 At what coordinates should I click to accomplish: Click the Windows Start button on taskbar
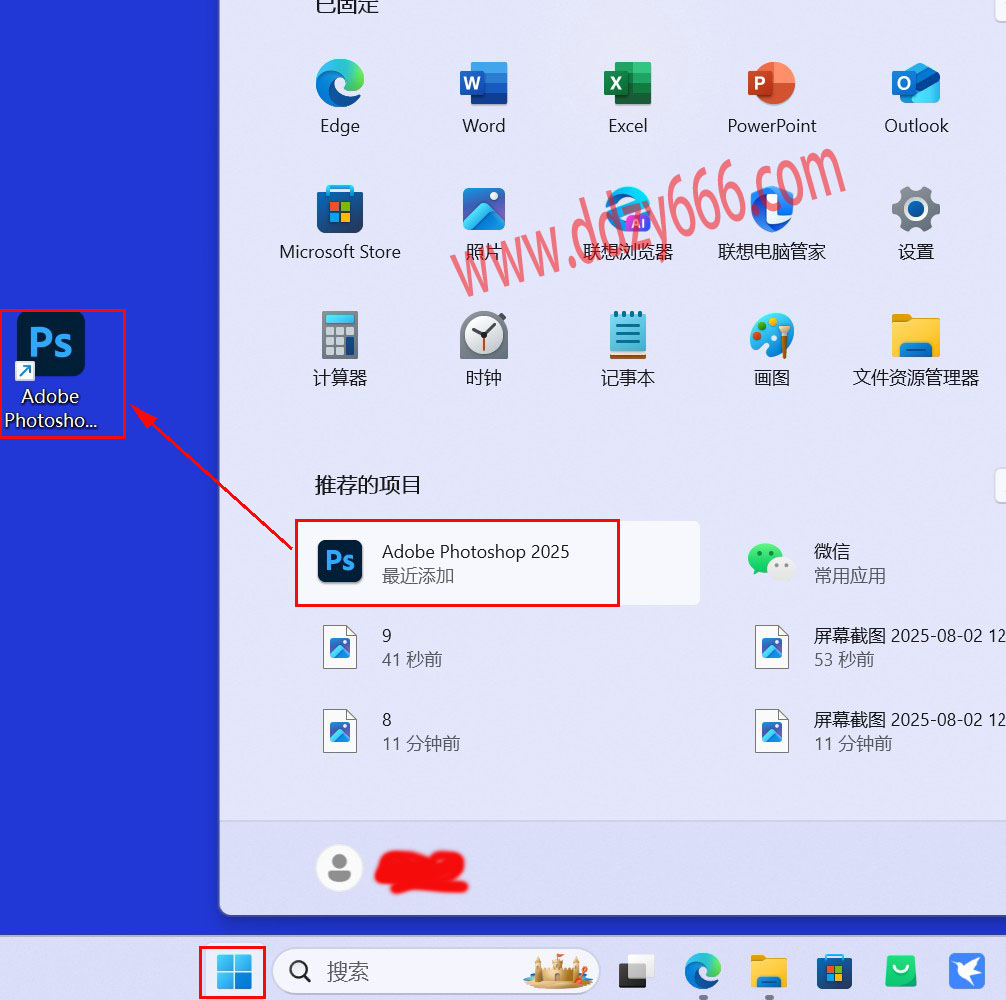pos(234,971)
